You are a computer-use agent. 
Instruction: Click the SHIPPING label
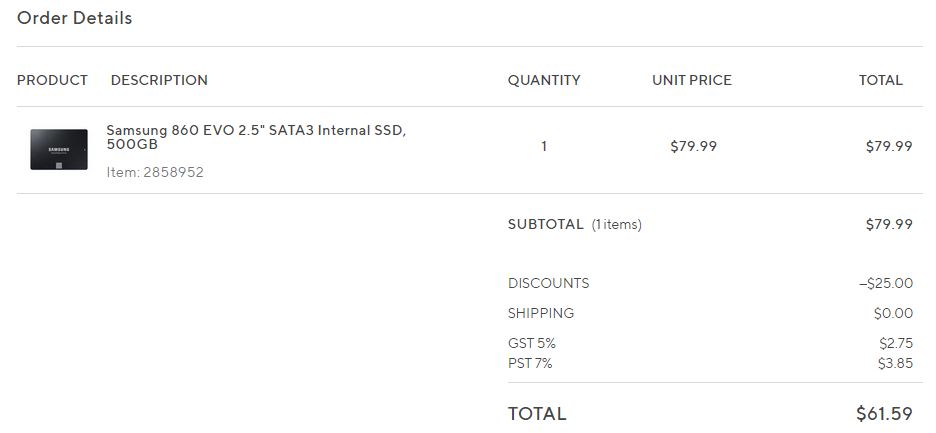(x=541, y=313)
